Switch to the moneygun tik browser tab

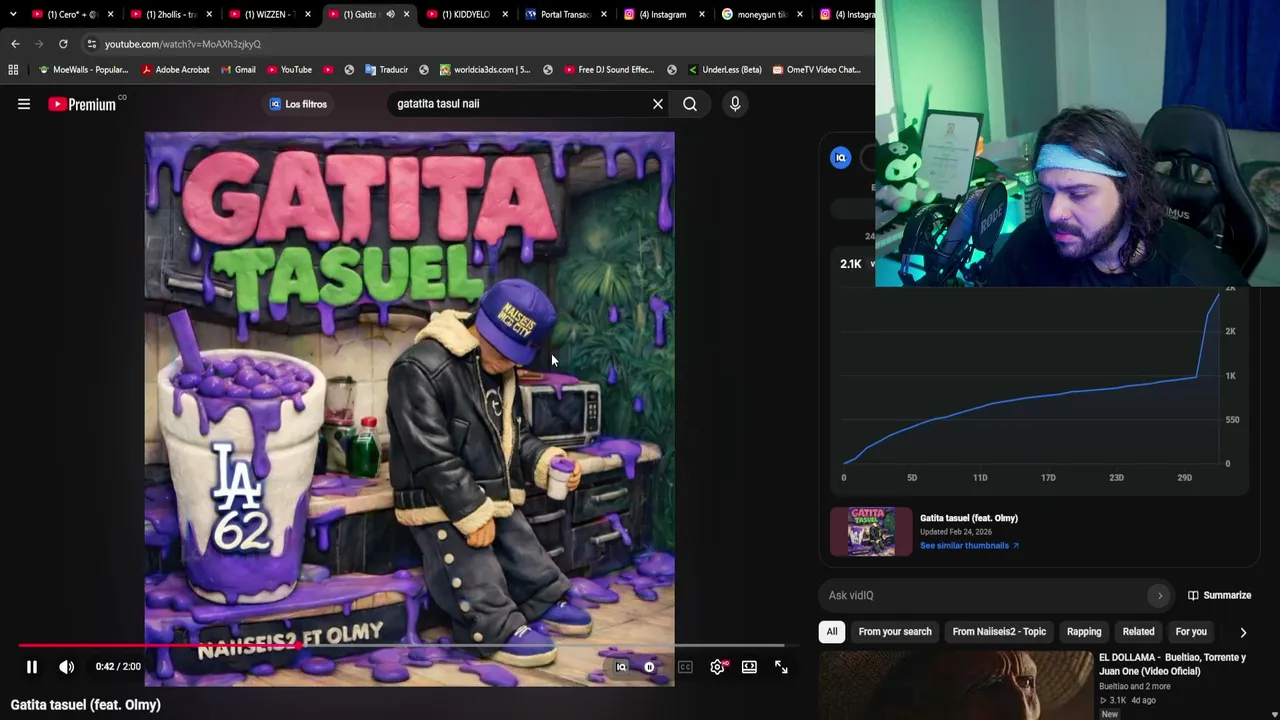[x=762, y=14]
